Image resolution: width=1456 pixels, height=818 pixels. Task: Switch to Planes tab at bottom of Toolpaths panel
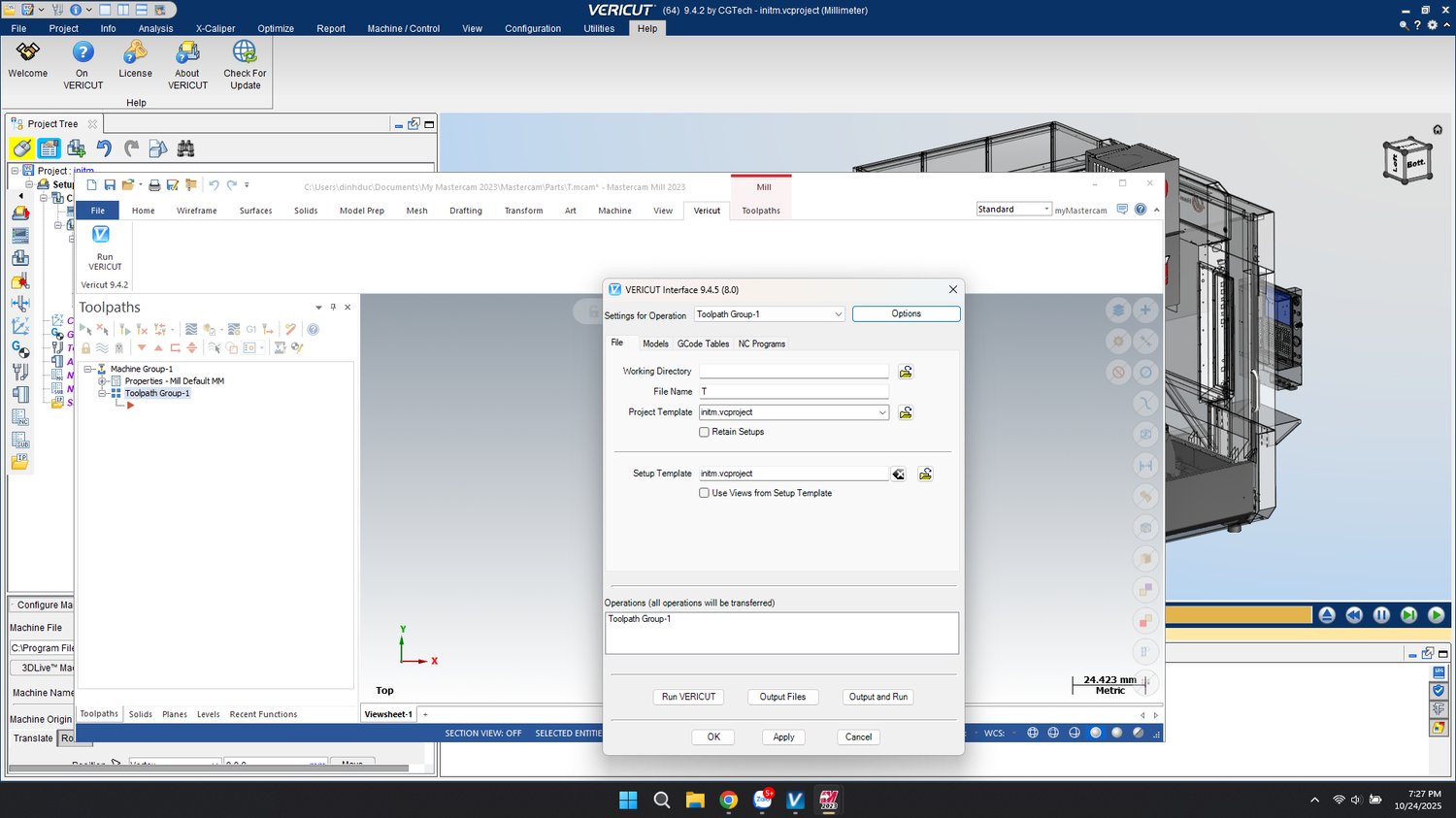[x=175, y=714]
